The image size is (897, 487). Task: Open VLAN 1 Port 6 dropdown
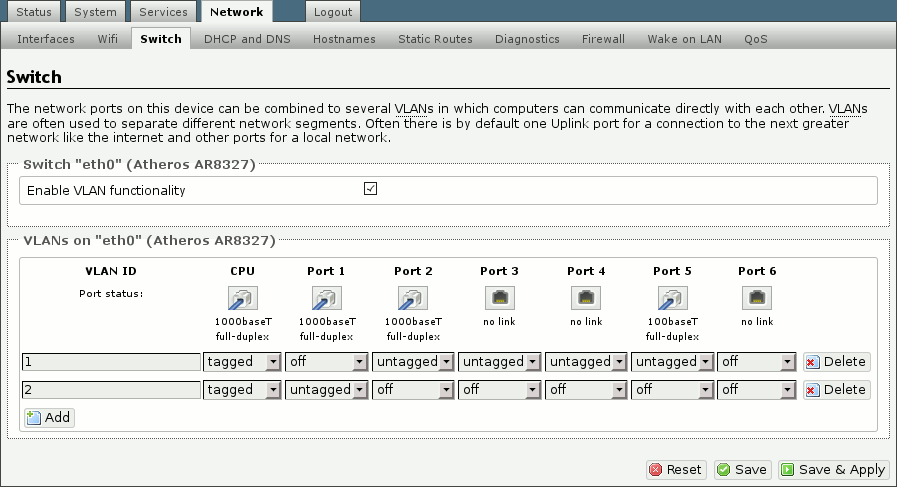click(757, 362)
